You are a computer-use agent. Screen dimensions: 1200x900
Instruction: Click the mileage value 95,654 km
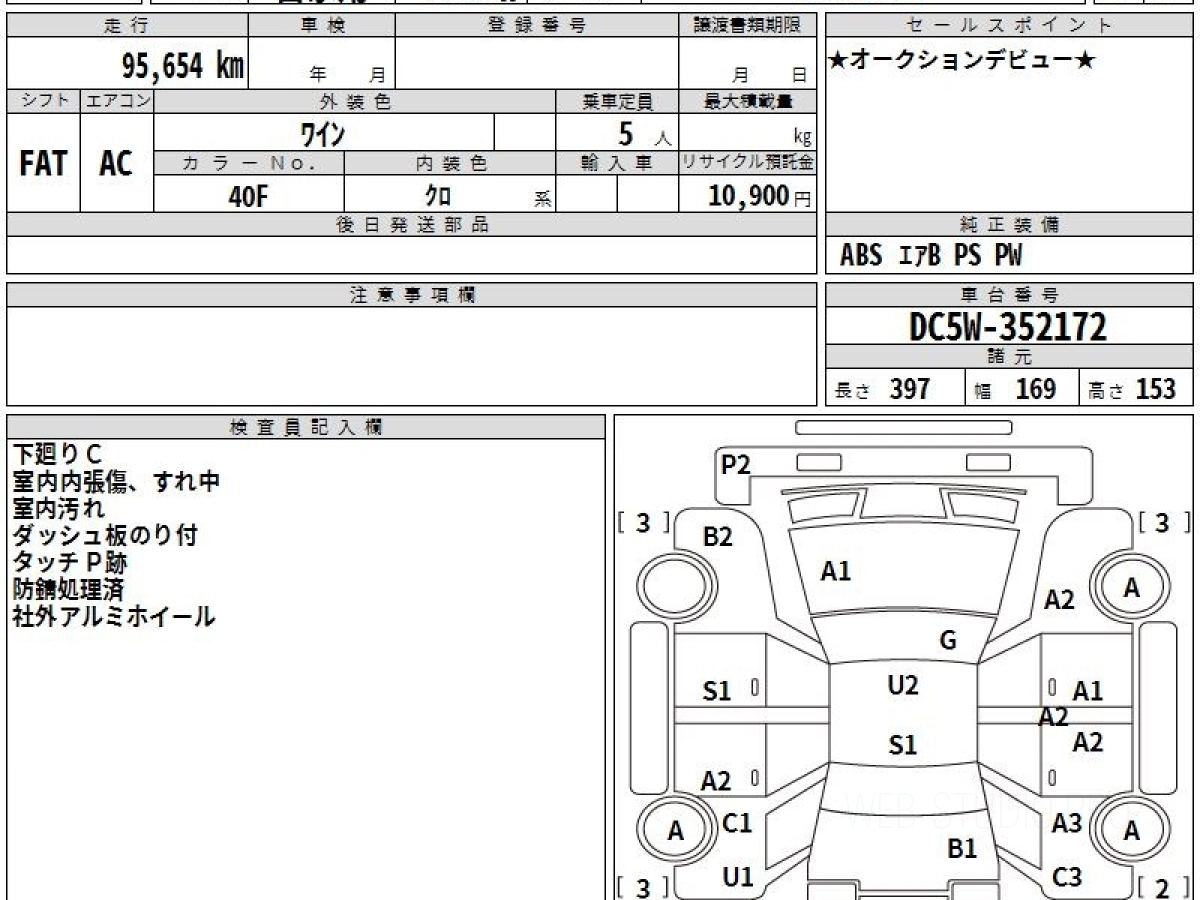tap(183, 66)
